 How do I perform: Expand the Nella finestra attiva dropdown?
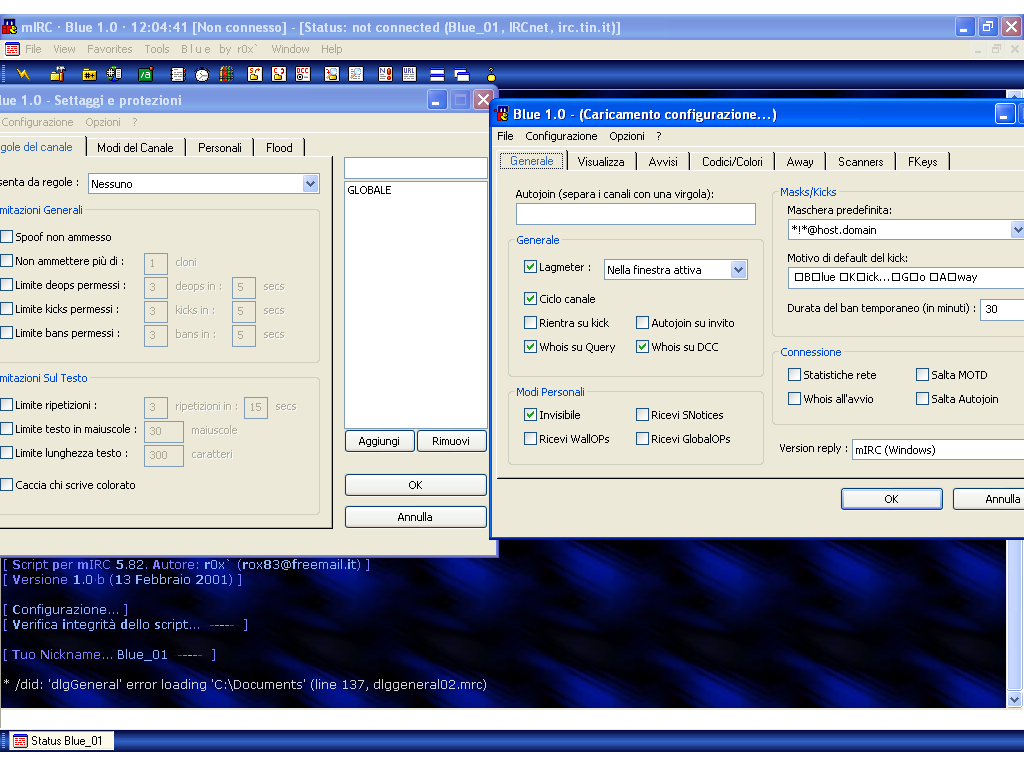[738, 270]
